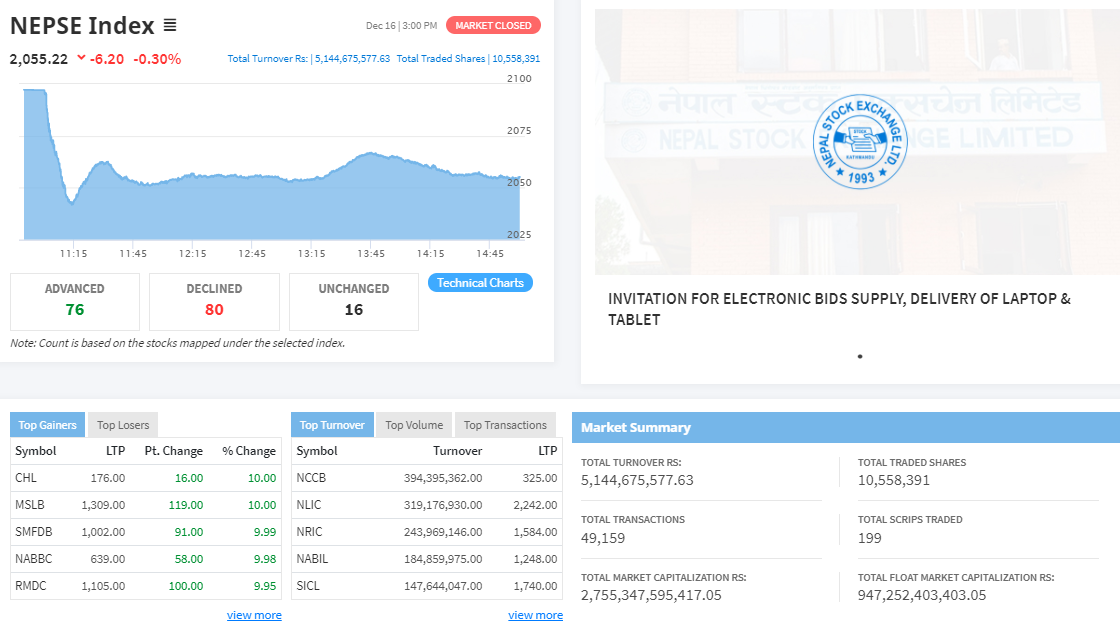Click the NRIC symbol in turnover table

309,532
